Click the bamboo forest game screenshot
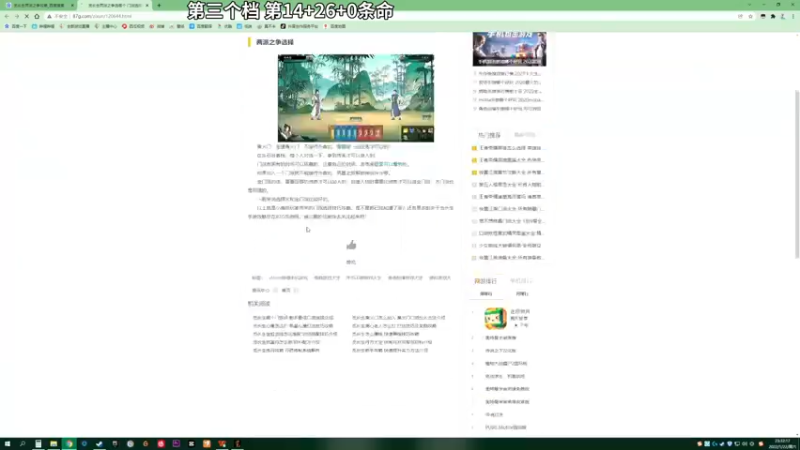Screen dimensions: 800x450 coord(356,98)
